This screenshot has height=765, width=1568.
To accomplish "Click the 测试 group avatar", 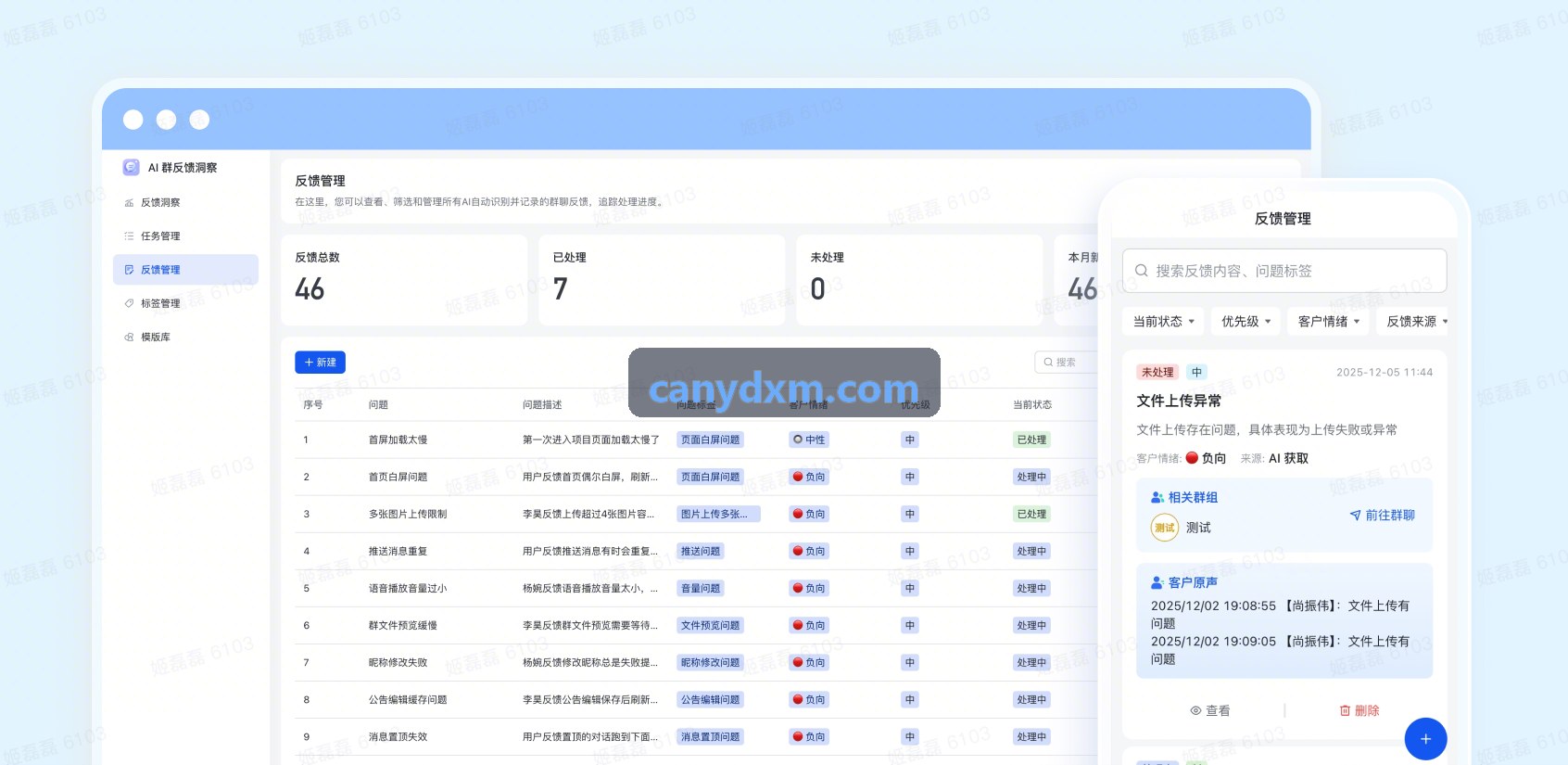I will [x=1165, y=528].
